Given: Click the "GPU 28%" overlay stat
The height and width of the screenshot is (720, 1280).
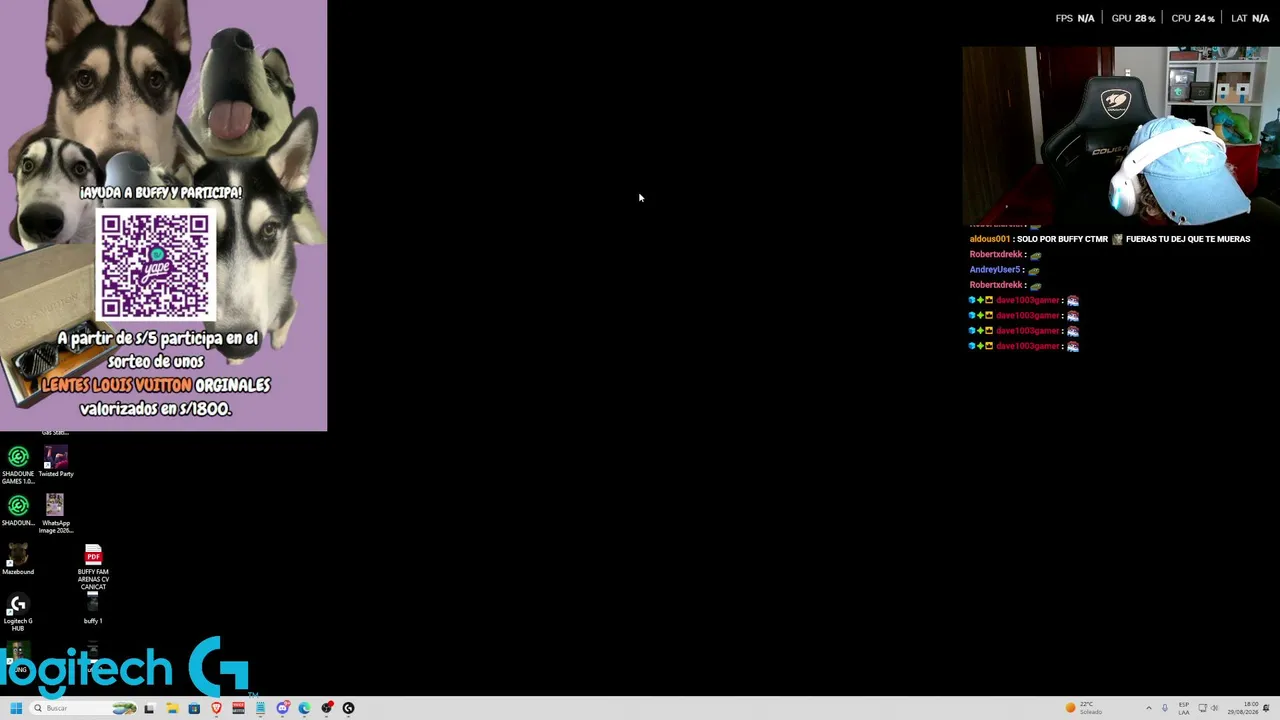Looking at the screenshot, I should [x=1134, y=18].
